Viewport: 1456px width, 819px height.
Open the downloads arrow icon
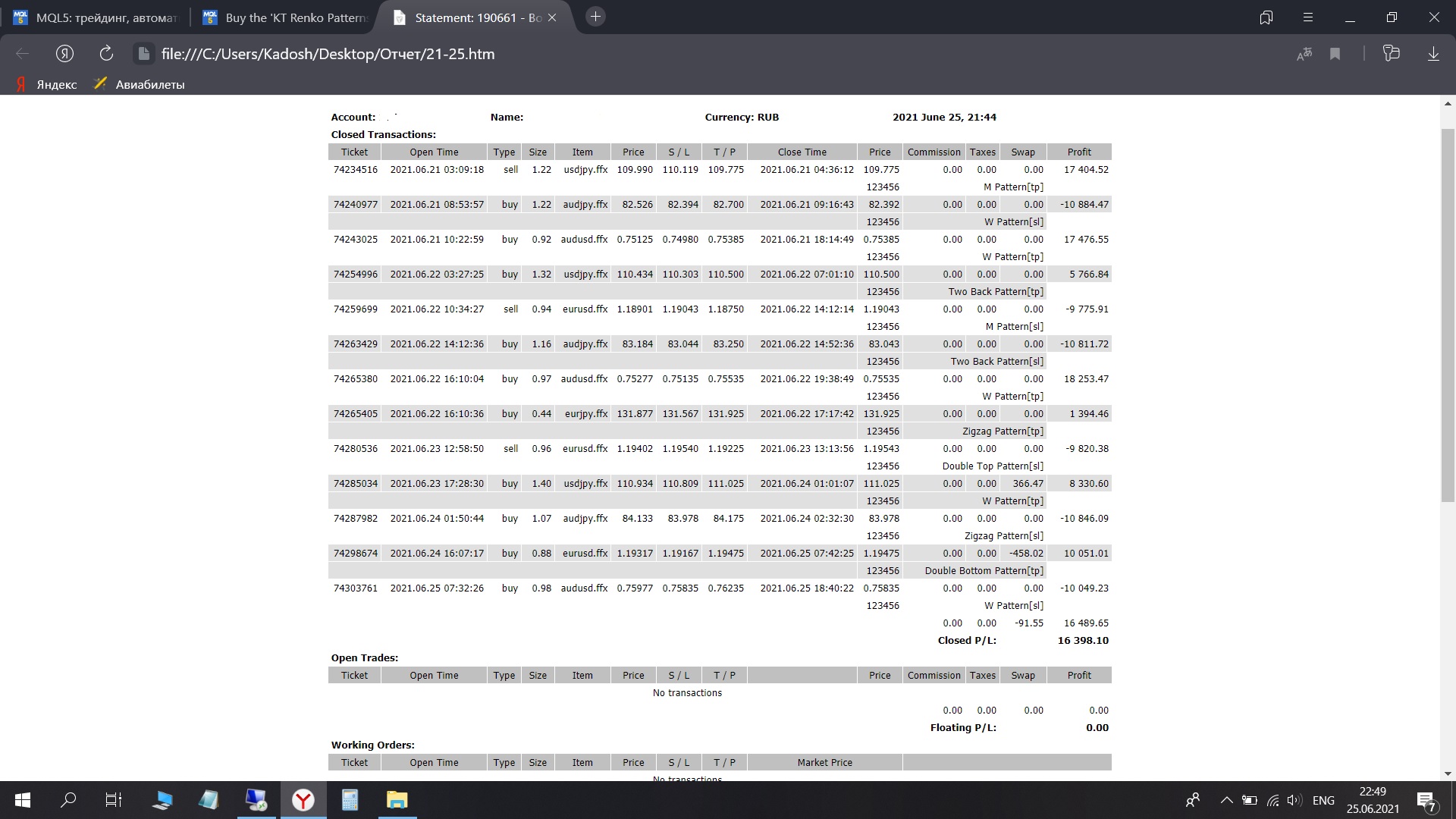pos(1433,54)
